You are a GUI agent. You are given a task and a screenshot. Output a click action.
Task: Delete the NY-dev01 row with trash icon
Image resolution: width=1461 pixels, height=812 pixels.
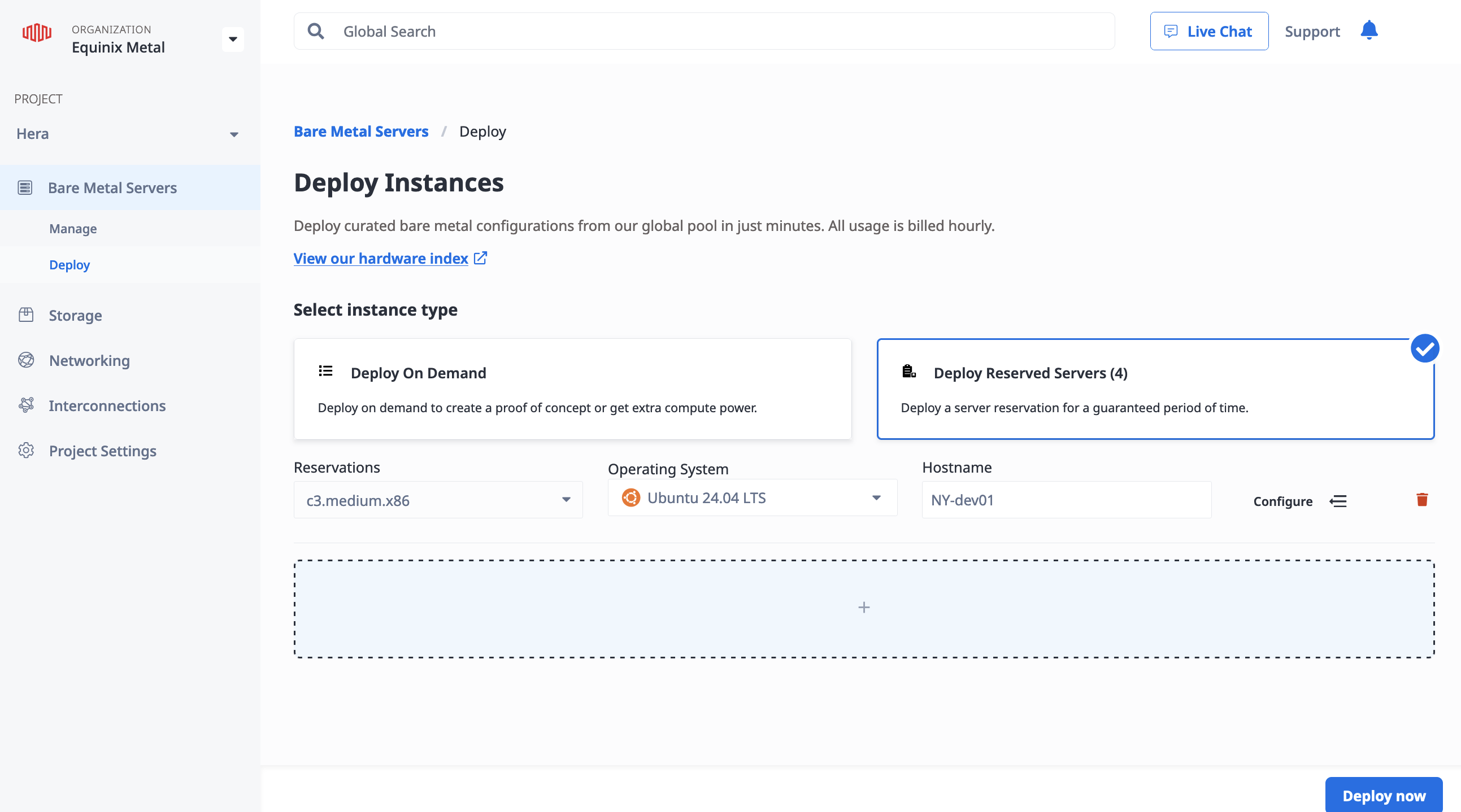(x=1422, y=500)
